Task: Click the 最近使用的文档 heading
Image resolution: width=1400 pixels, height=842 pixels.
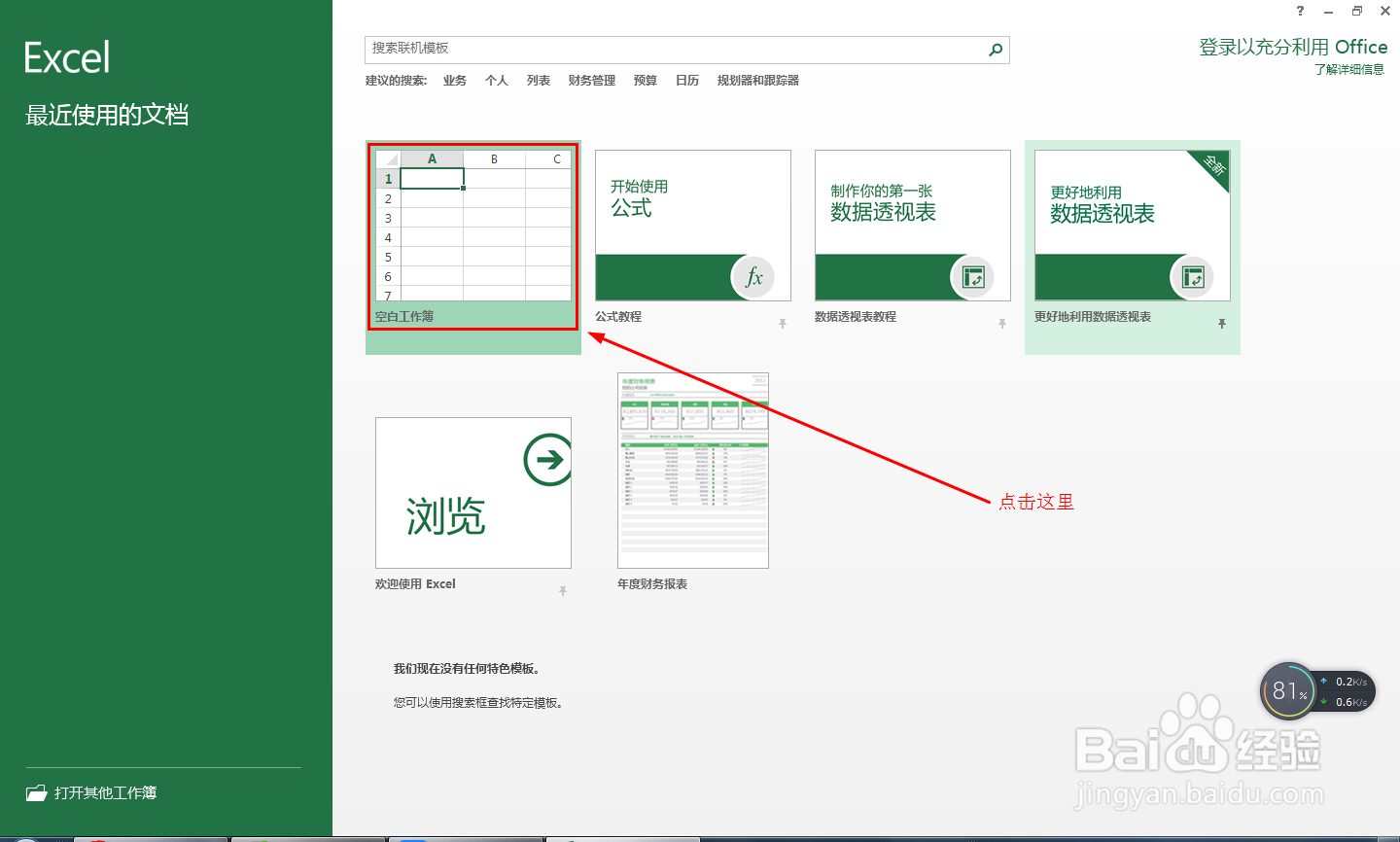Action: click(x=107, y=115)
